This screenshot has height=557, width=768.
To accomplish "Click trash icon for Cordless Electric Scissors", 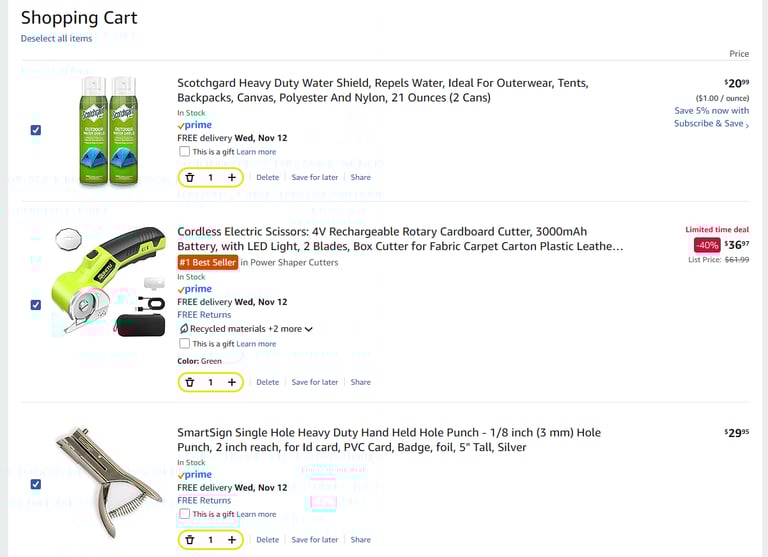I will pyautogui.click(x=190, y=382).
